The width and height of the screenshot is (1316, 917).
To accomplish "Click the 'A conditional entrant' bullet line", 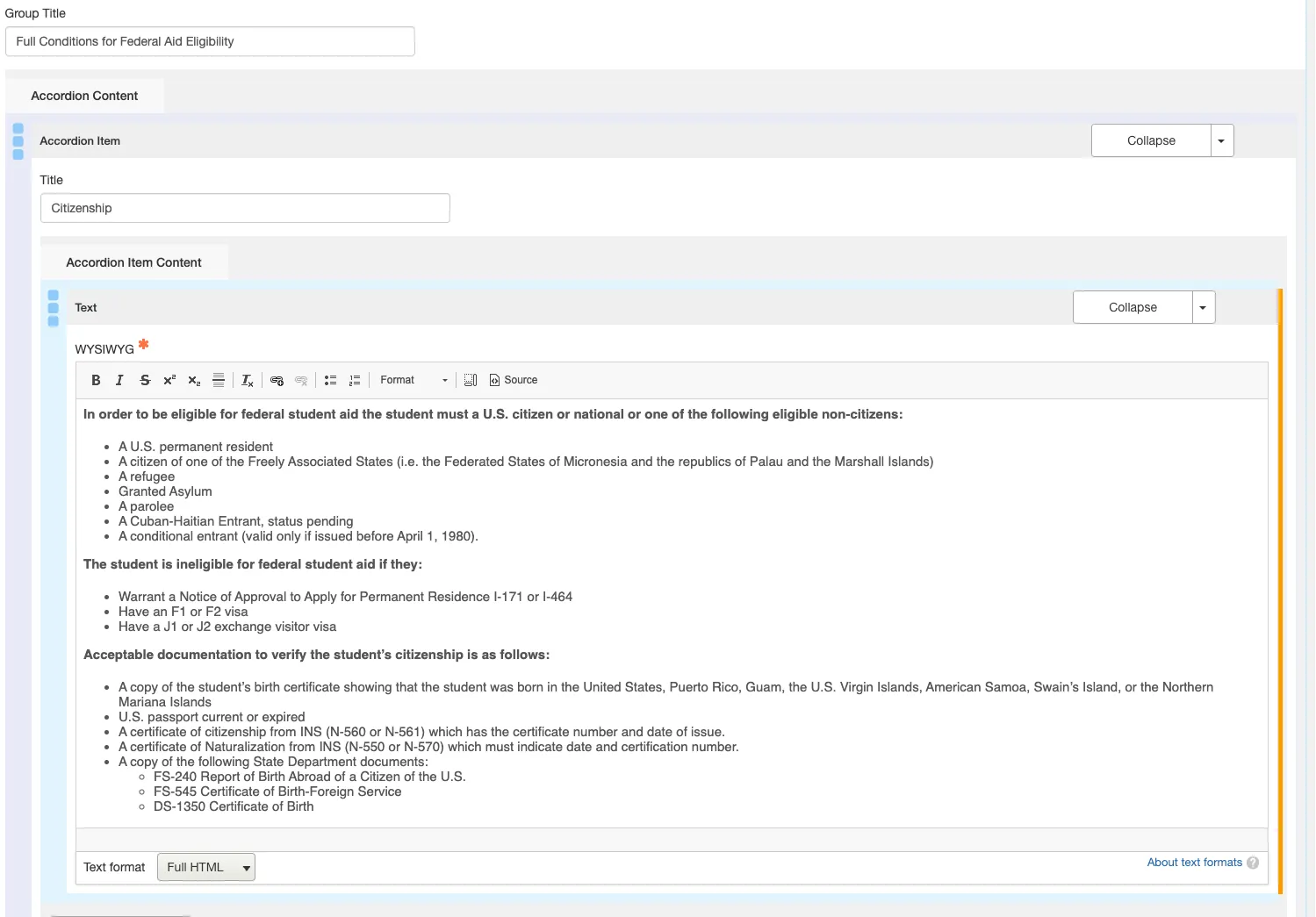I will pos(298,536).
